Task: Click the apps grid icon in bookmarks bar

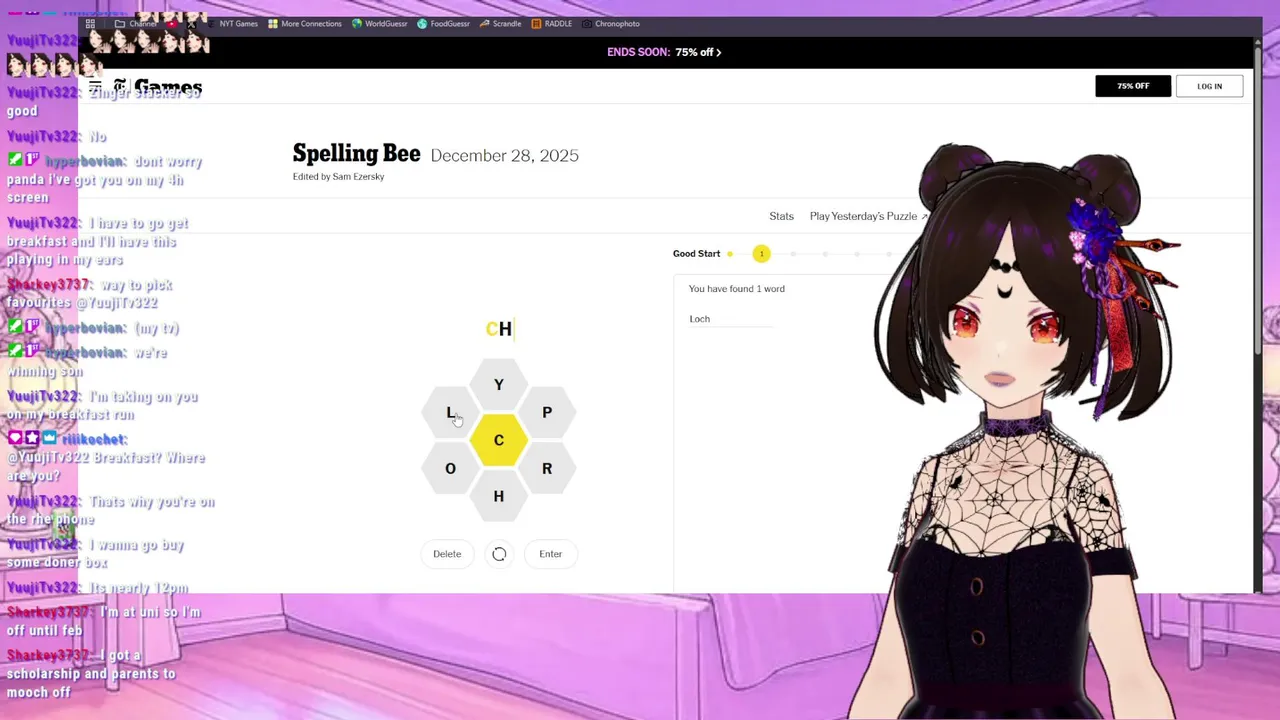Action: pos(90,23)
